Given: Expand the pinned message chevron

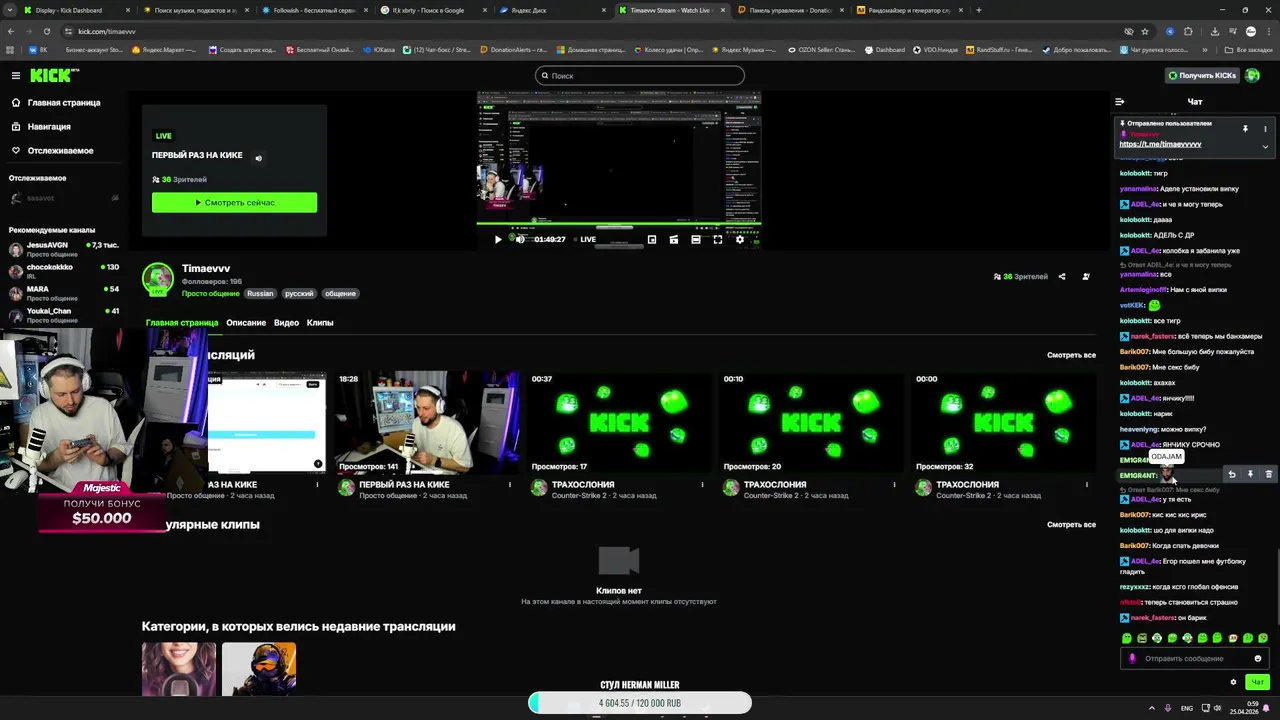Looking at the screenshot, I should pyautogui.click(x=1265, y=146).
